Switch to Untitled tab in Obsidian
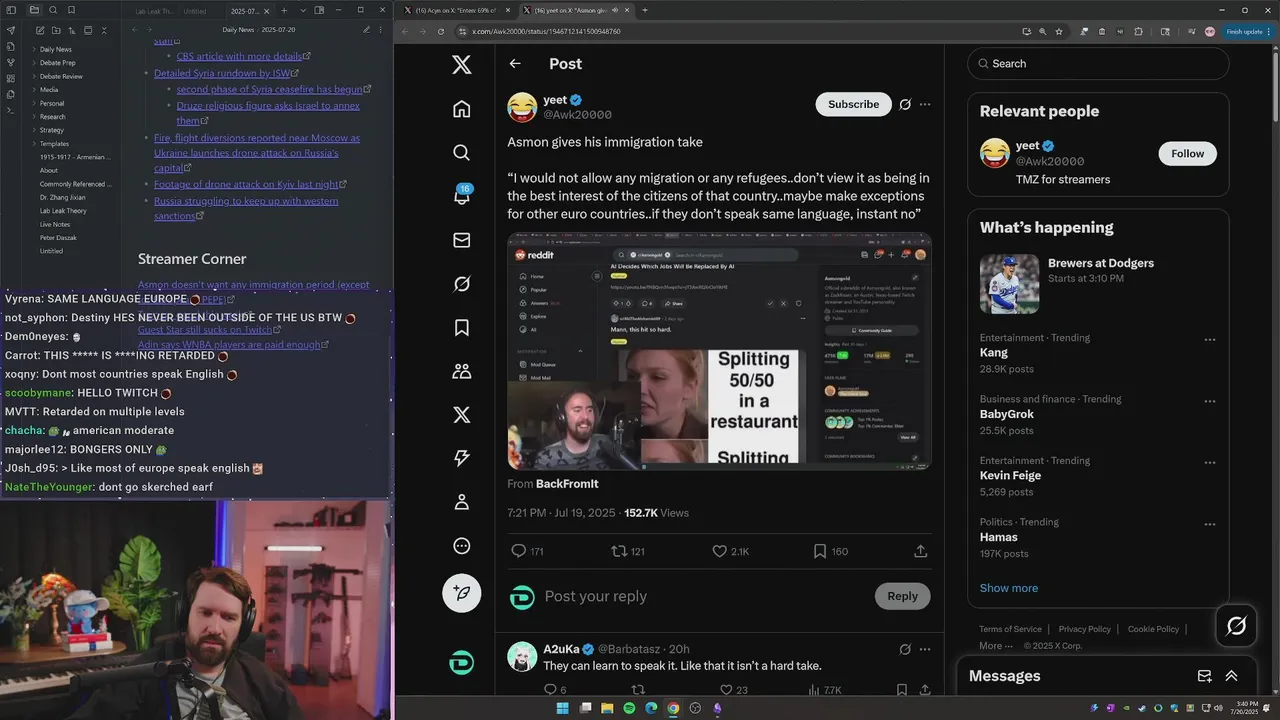 (195, 11)
